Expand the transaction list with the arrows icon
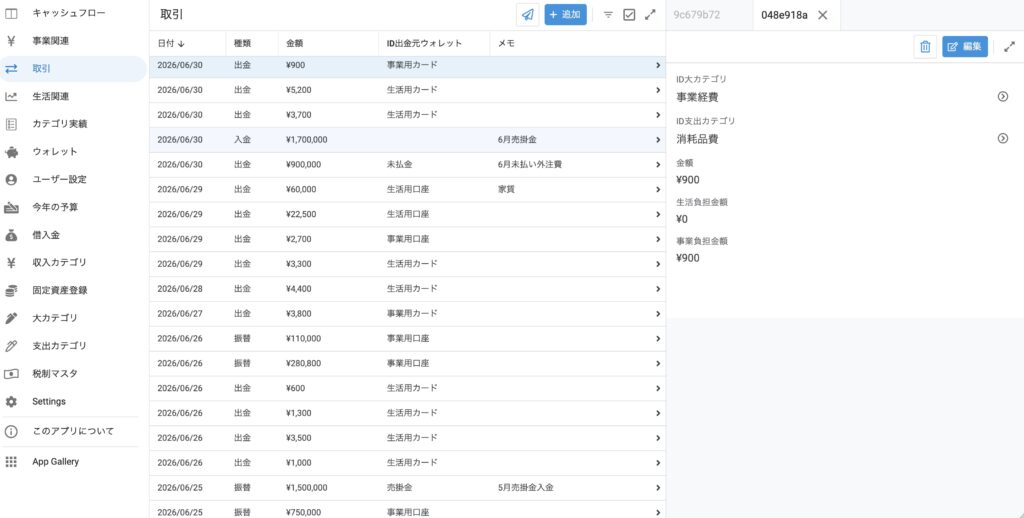Screen dimensions: 1024x518 point(650,14)
